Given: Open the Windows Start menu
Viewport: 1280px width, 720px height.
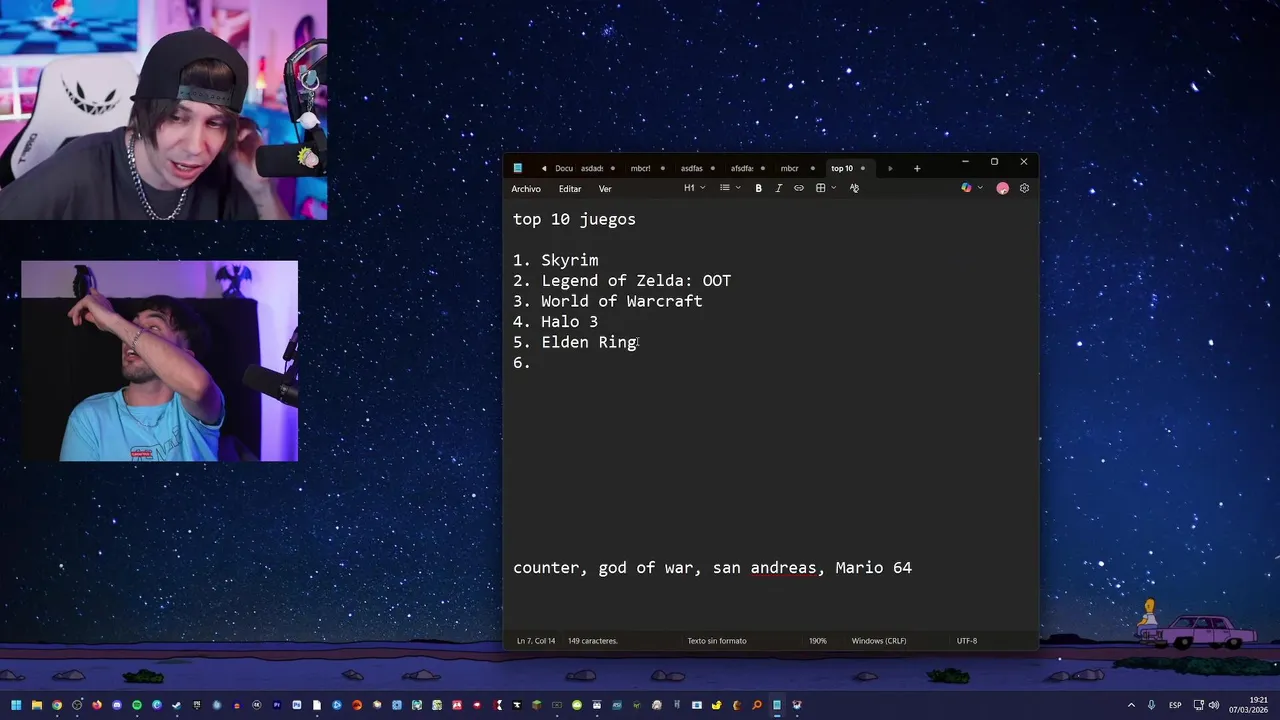Looking at the screenshot, I should [16, 705].
